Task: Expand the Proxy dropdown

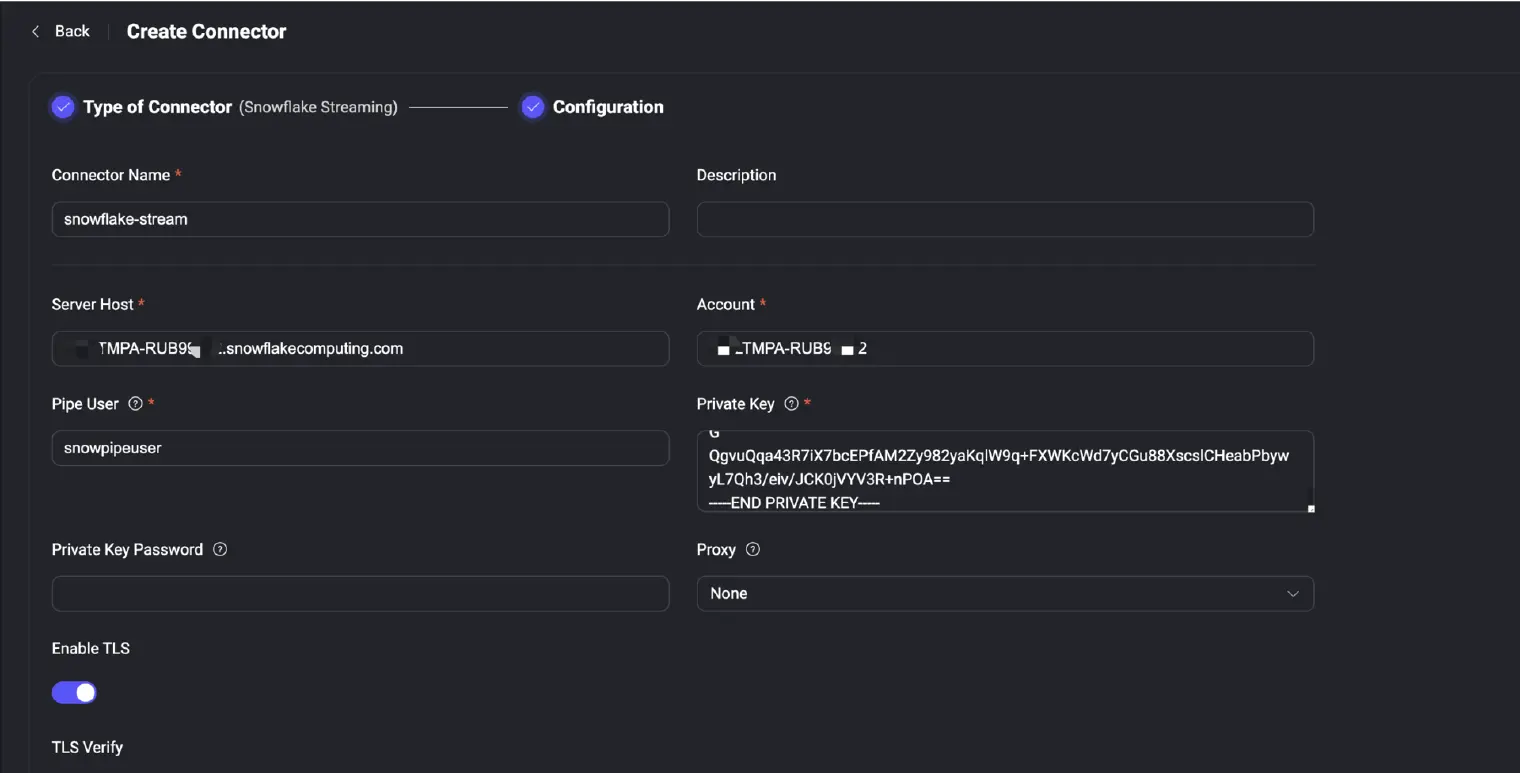Action: coord(1004,593)
